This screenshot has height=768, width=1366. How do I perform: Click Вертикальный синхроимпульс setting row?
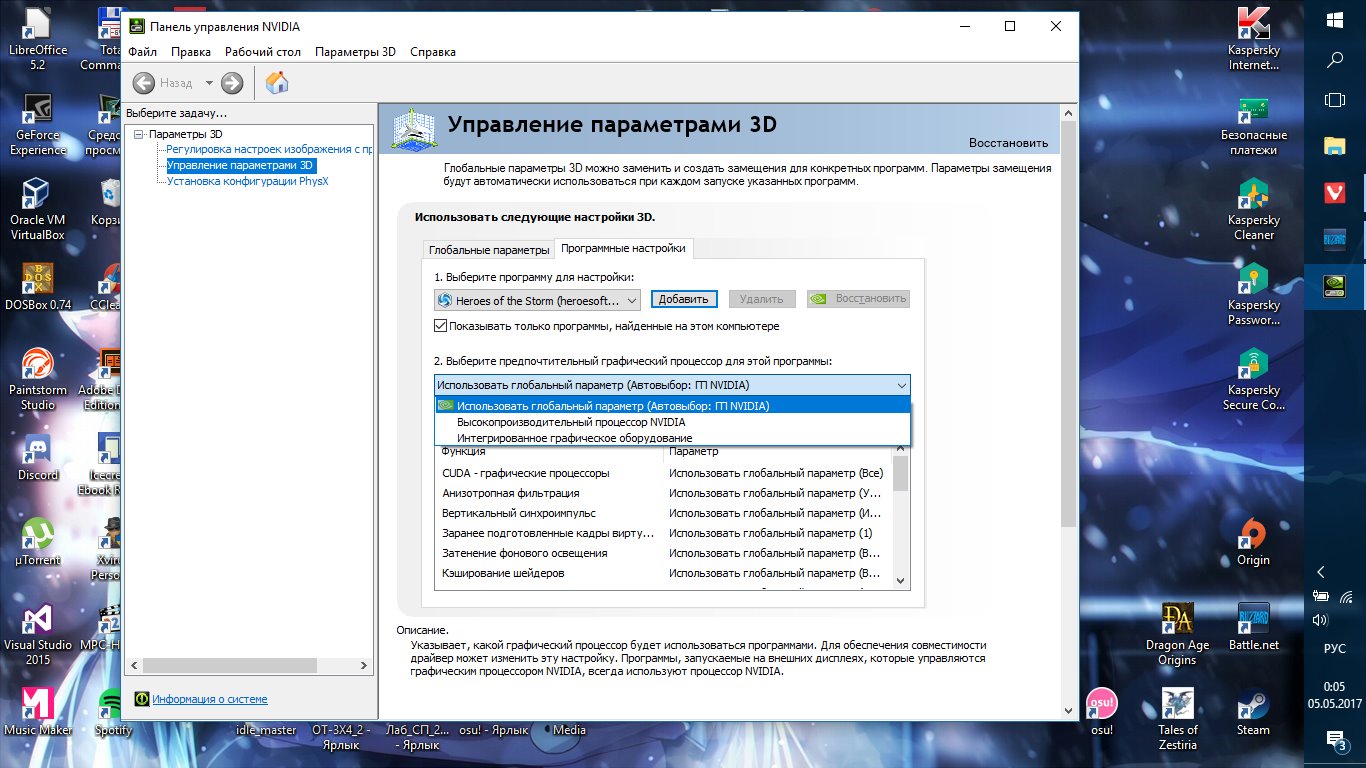pyautogui.click(x=664, y=513)
